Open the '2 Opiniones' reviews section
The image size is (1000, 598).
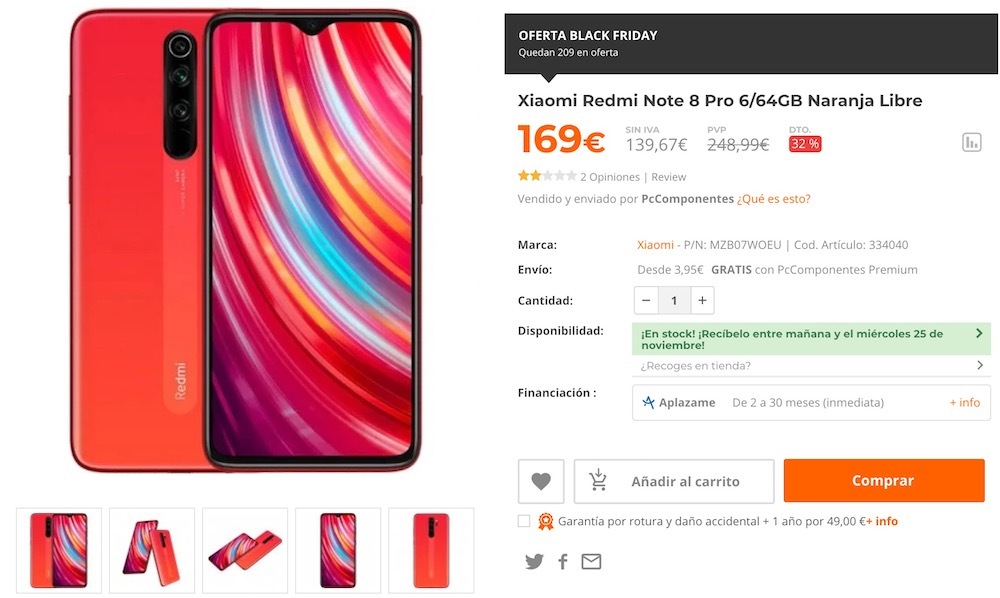[x=610, y=177]
